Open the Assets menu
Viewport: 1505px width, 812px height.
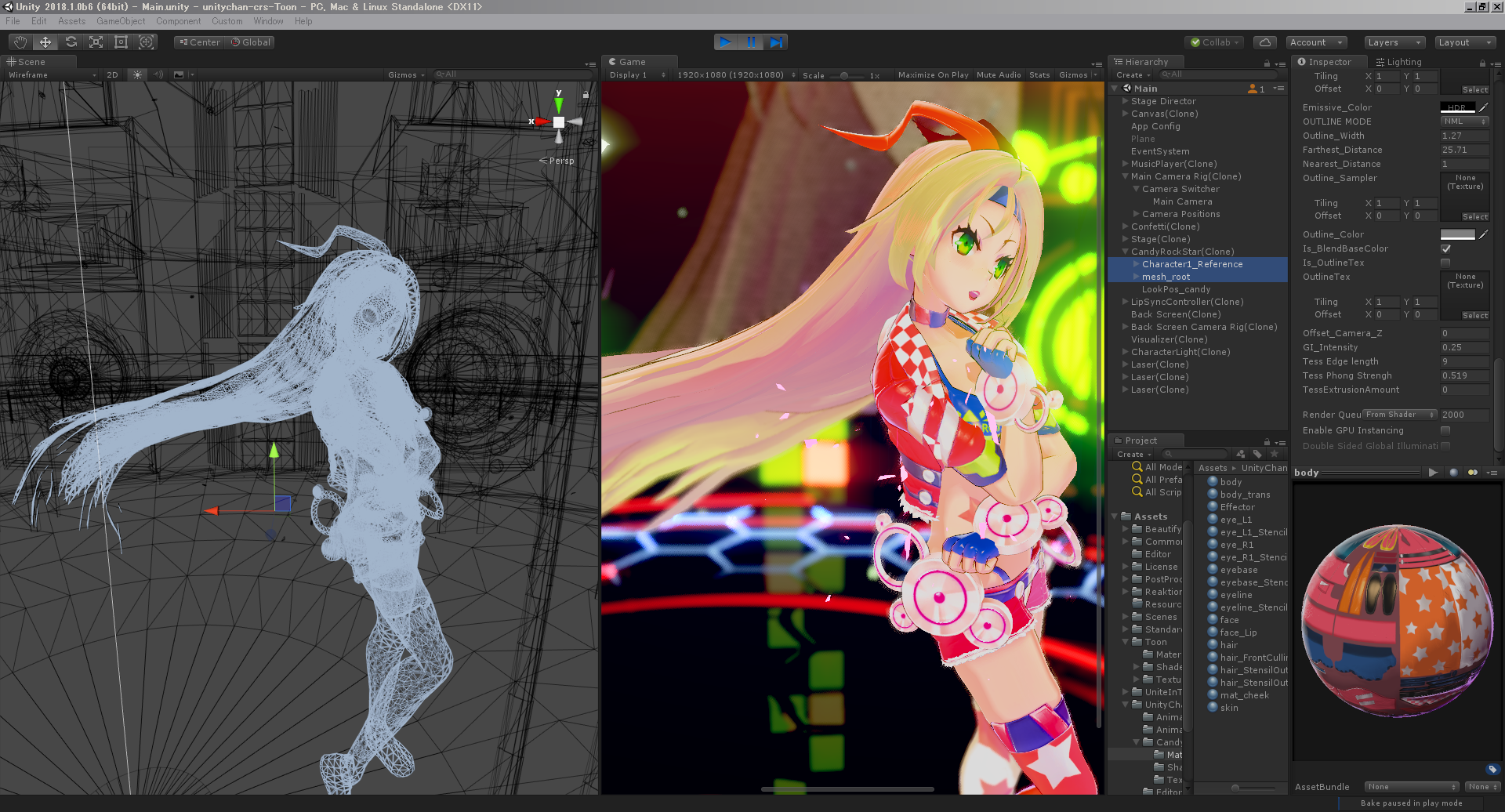pyautogui.click(x=71, y=21)
